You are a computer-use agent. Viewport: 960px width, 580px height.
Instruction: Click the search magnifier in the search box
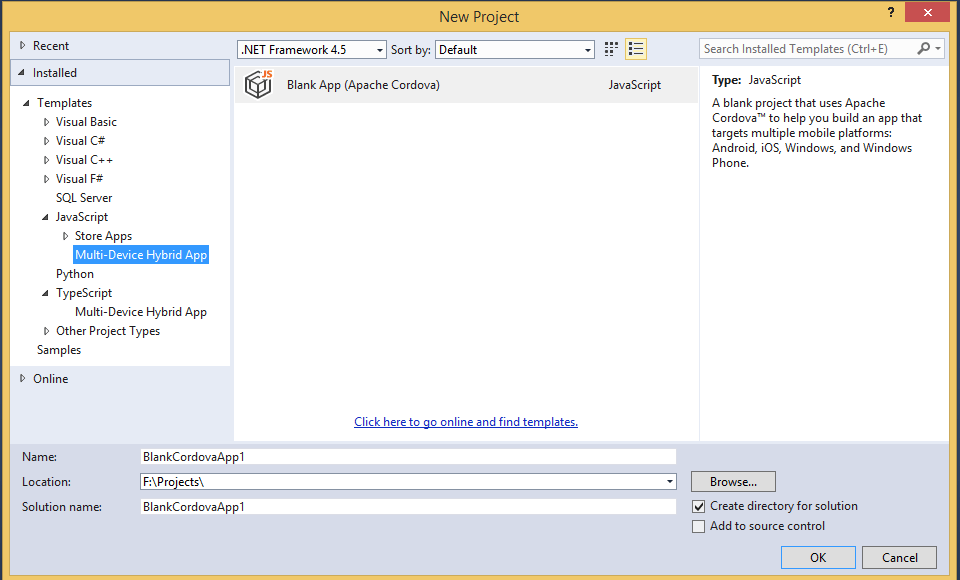(922, 48)
